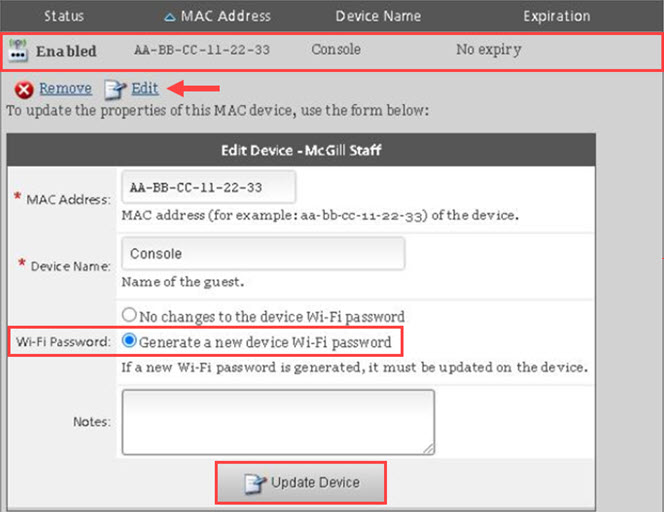The width and height of the screenshot is (664, 512).
Task: Click the icon on Update Device button
Action: (255, 484)
